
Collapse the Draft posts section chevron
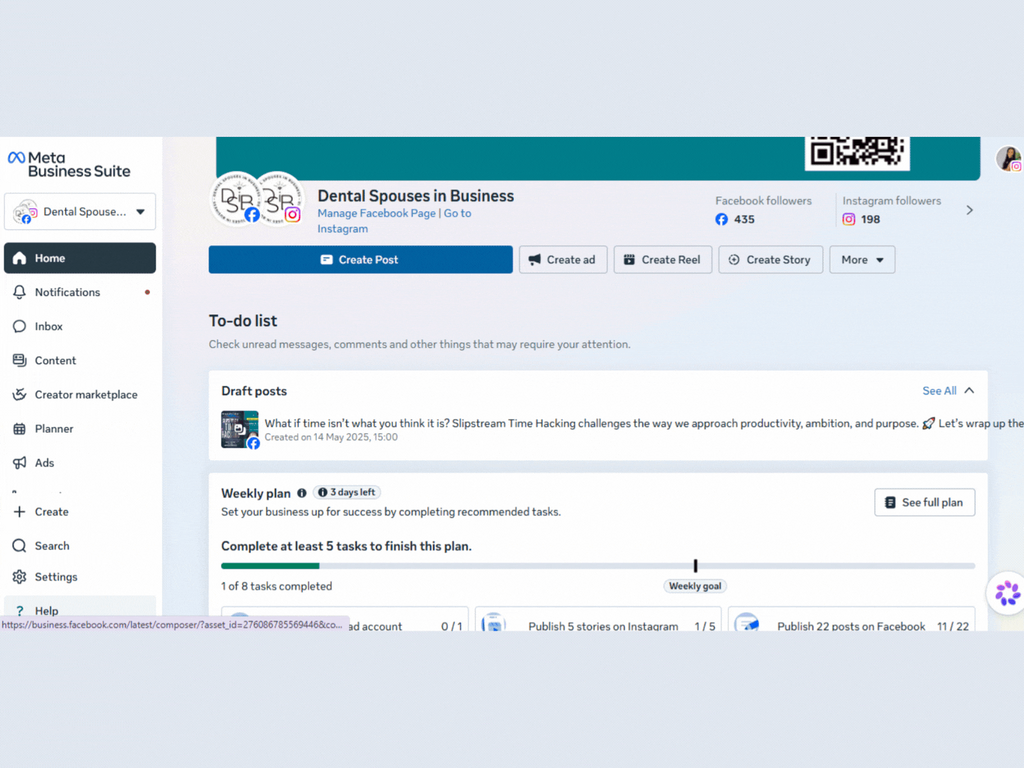point(969,391)
